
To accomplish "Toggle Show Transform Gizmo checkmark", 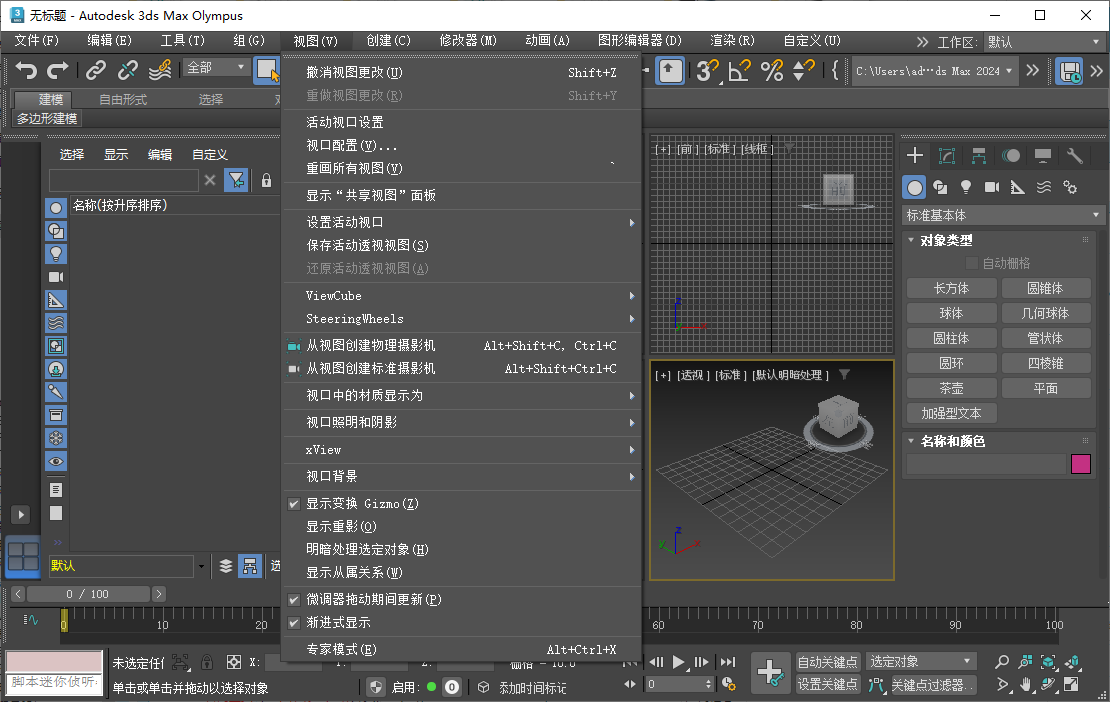I will pyautogui.click(x=294, y=504).
